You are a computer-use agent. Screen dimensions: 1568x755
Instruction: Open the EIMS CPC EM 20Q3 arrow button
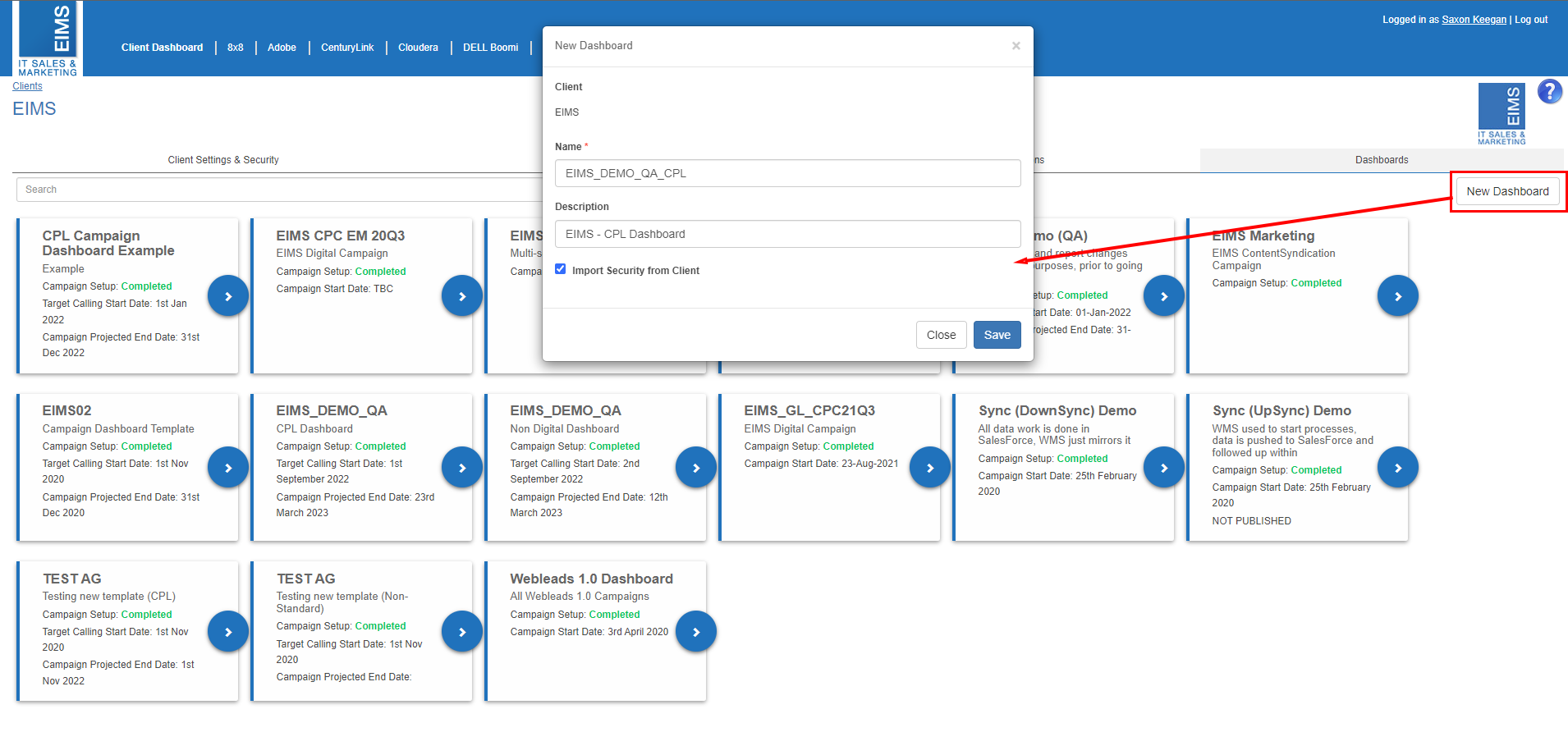coord(462,296)
